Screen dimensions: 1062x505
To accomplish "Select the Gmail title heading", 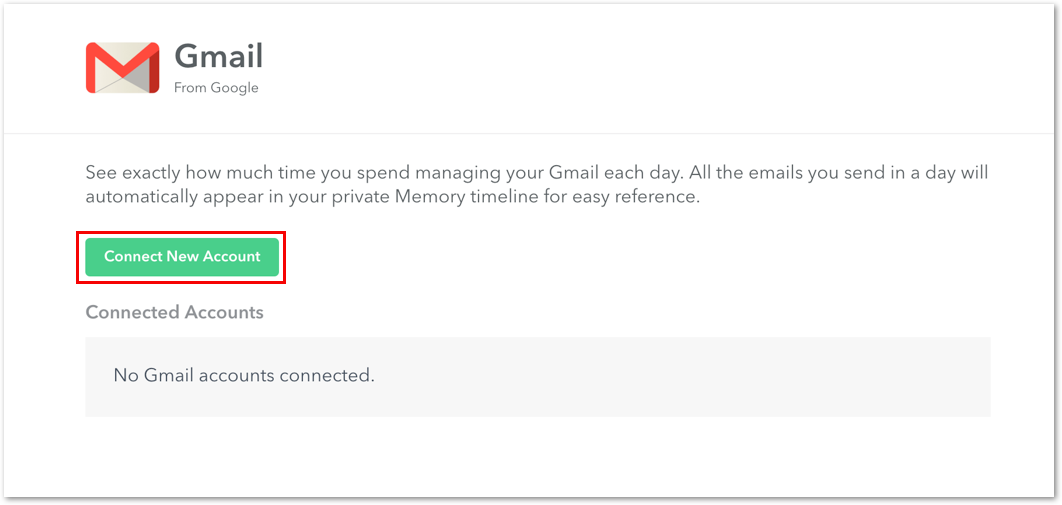I will pos(219,56).
